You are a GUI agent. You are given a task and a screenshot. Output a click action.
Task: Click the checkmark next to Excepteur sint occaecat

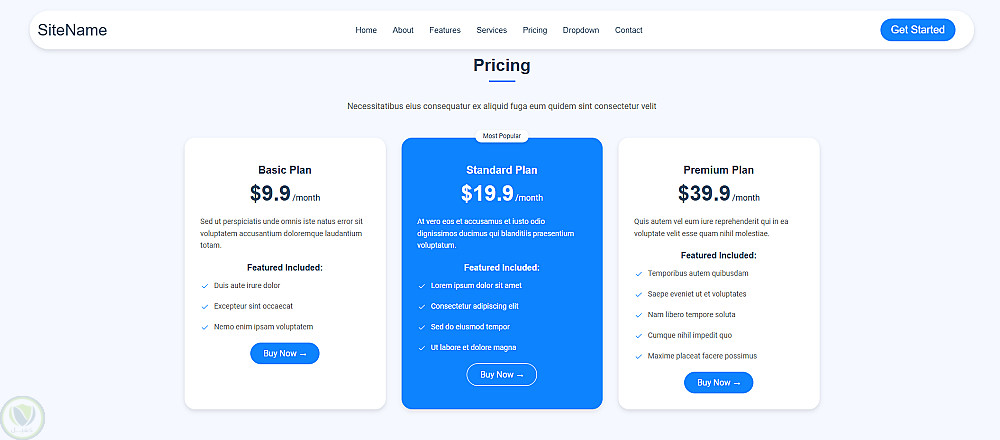[x=204, y=306]
